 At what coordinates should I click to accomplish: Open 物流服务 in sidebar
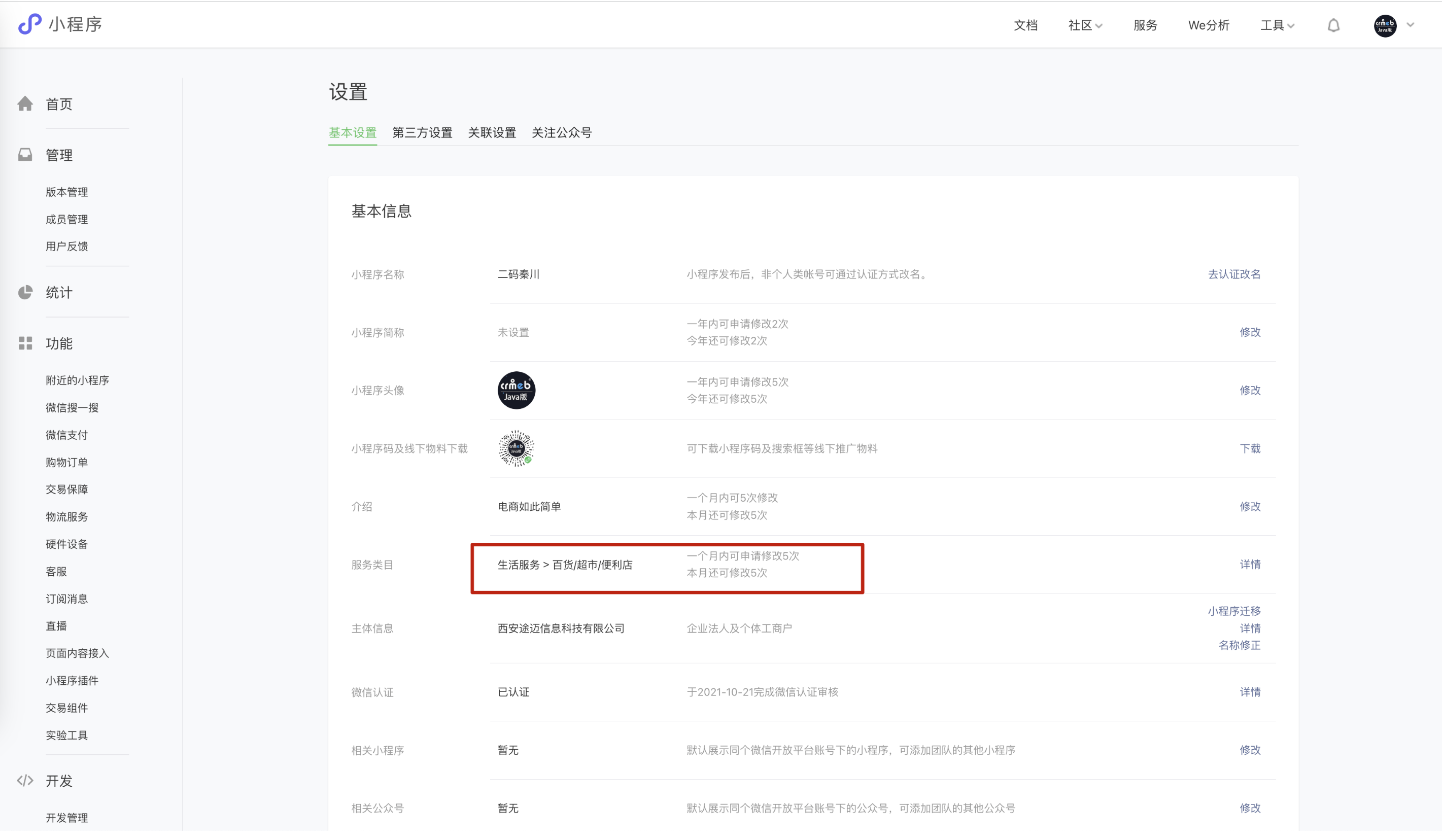pyautogui.click(x=67, y=517)
